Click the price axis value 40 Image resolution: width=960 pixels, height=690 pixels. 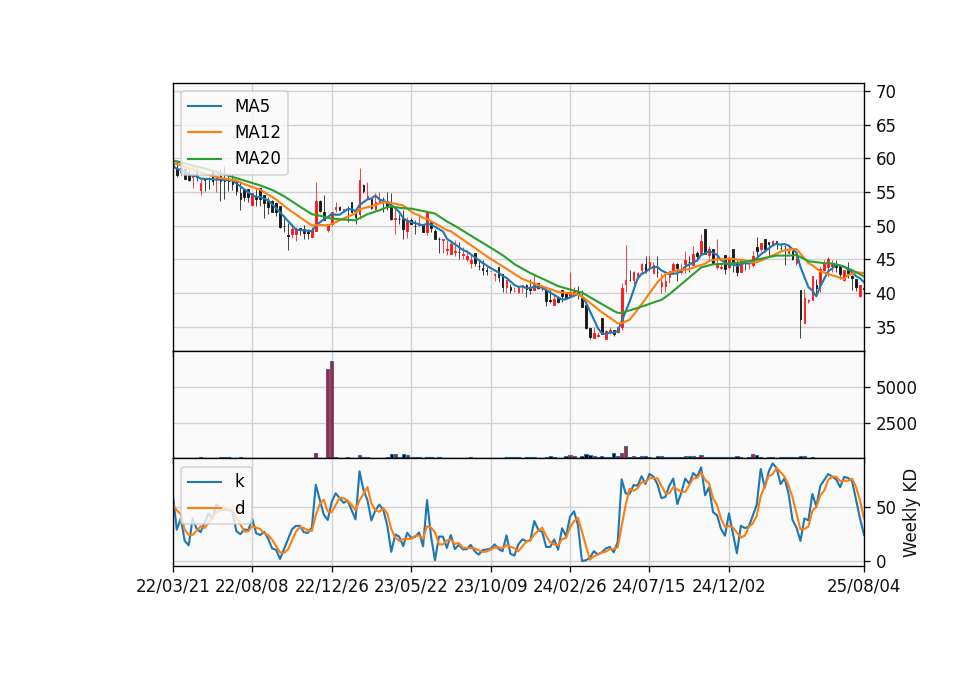click(x=885, y=294)
